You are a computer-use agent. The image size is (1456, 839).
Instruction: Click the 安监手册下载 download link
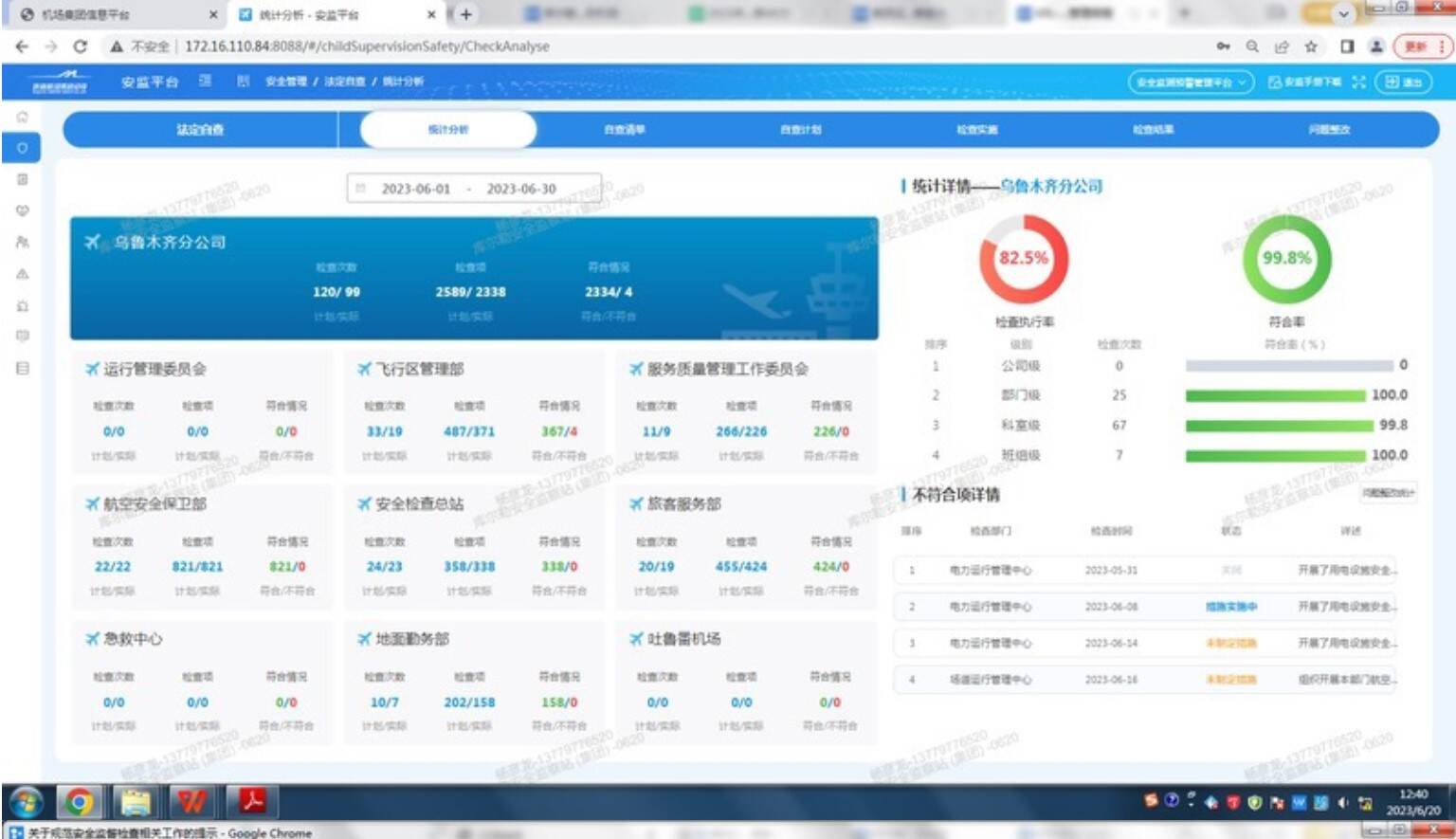click(1304, 82)
